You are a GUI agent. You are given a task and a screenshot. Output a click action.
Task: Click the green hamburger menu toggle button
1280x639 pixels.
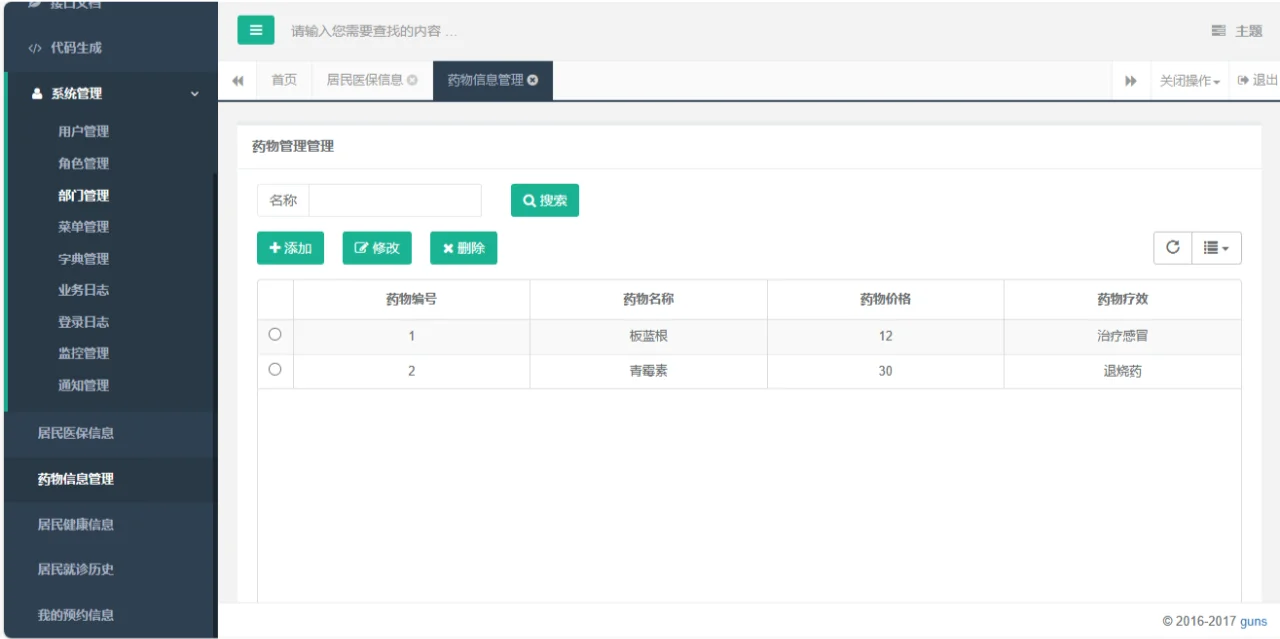(255, 30)
